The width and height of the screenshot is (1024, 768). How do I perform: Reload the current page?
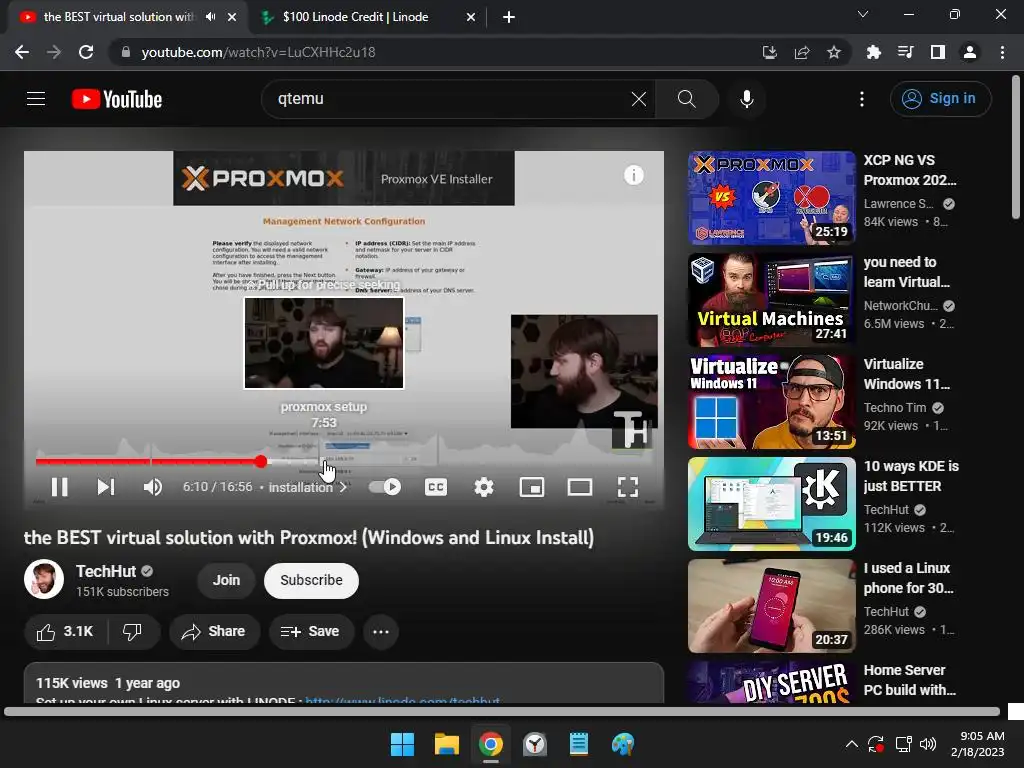point(86,52)
